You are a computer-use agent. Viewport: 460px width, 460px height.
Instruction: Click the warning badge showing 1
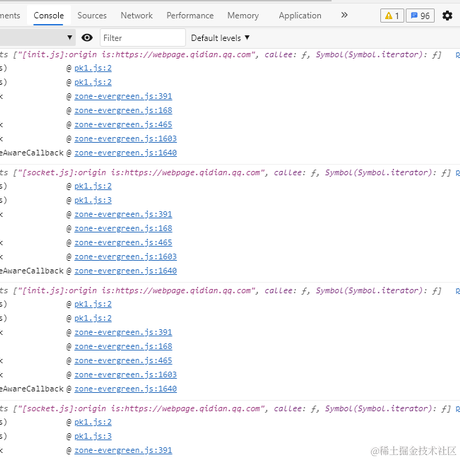[x=392, y=16]
